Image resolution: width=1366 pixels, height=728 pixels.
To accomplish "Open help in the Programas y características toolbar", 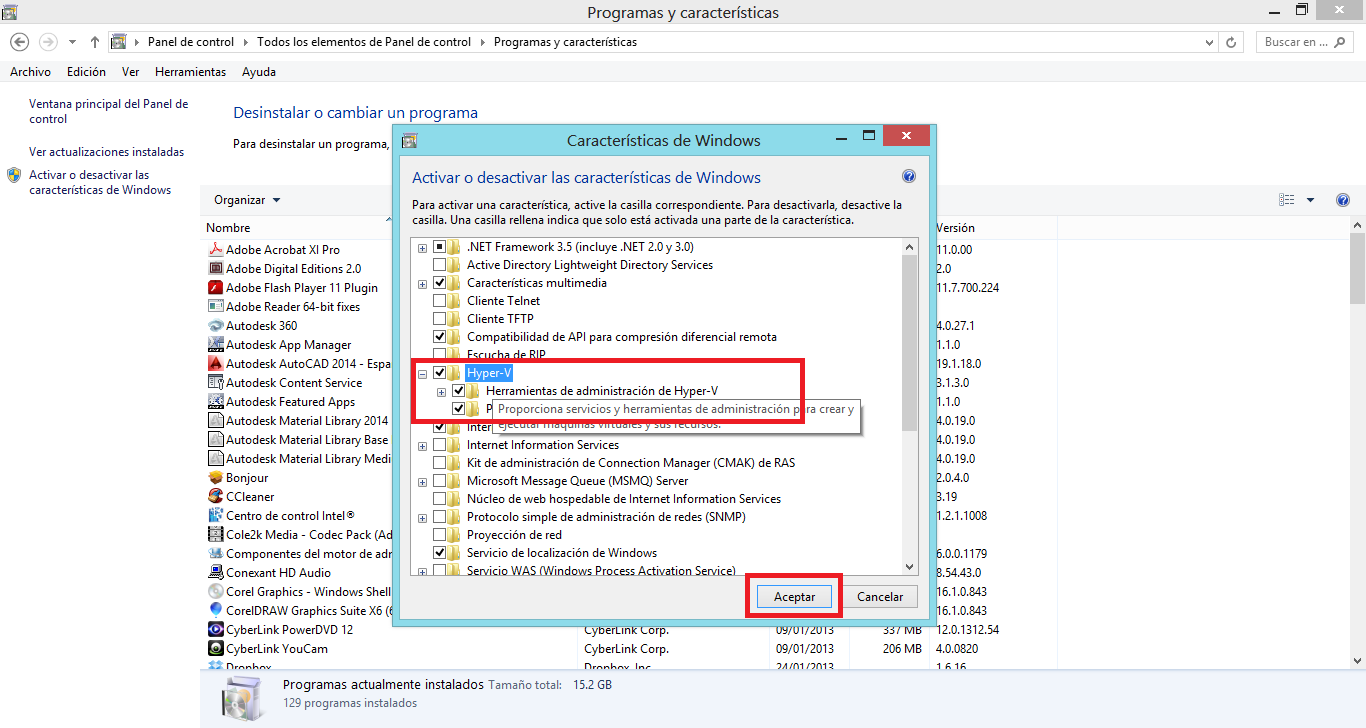I will (x=1343, y=200).
